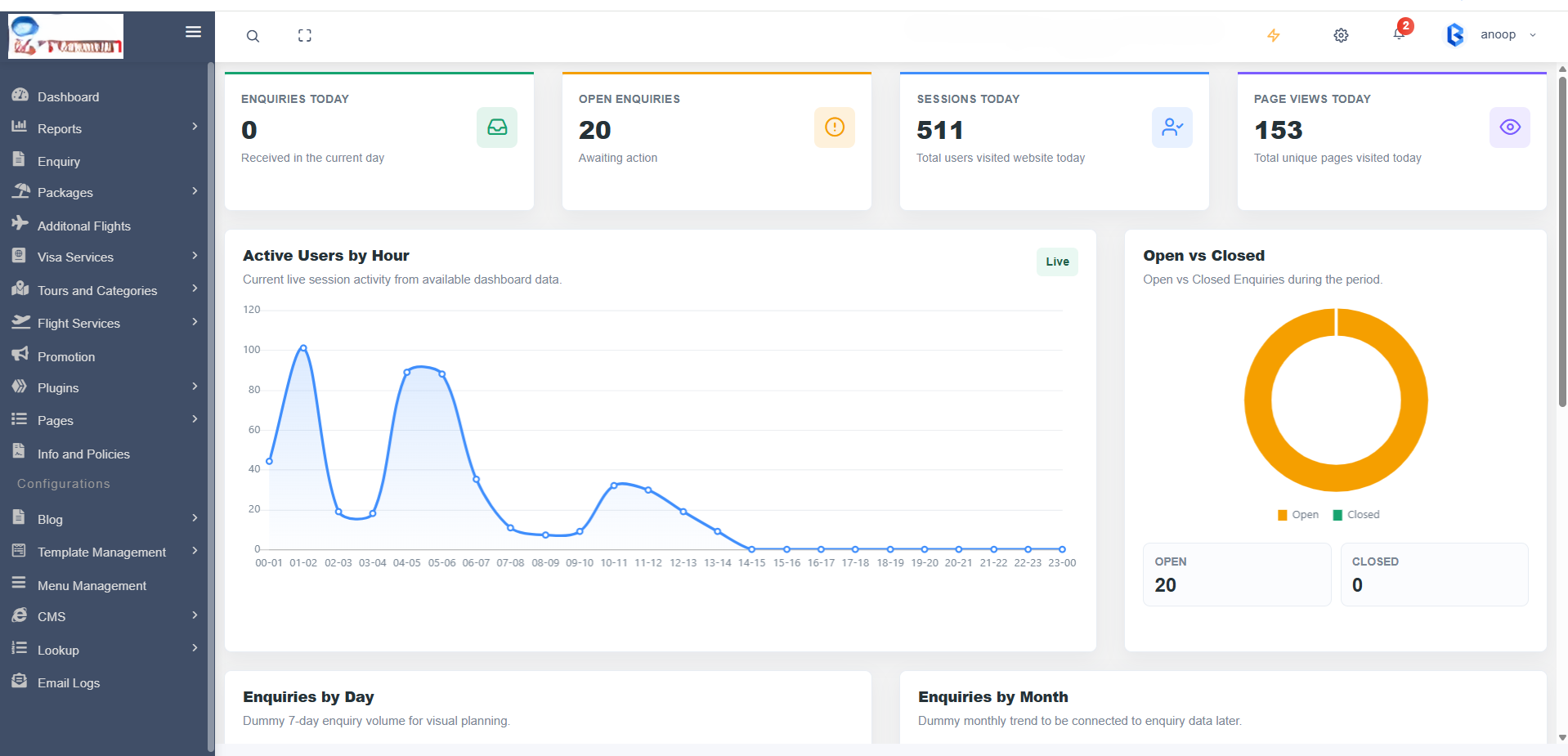Expand Tours and Categories chevron
Image resolution: width=1568 pixels, height=756 pixels.
click(x=195, y=288)
